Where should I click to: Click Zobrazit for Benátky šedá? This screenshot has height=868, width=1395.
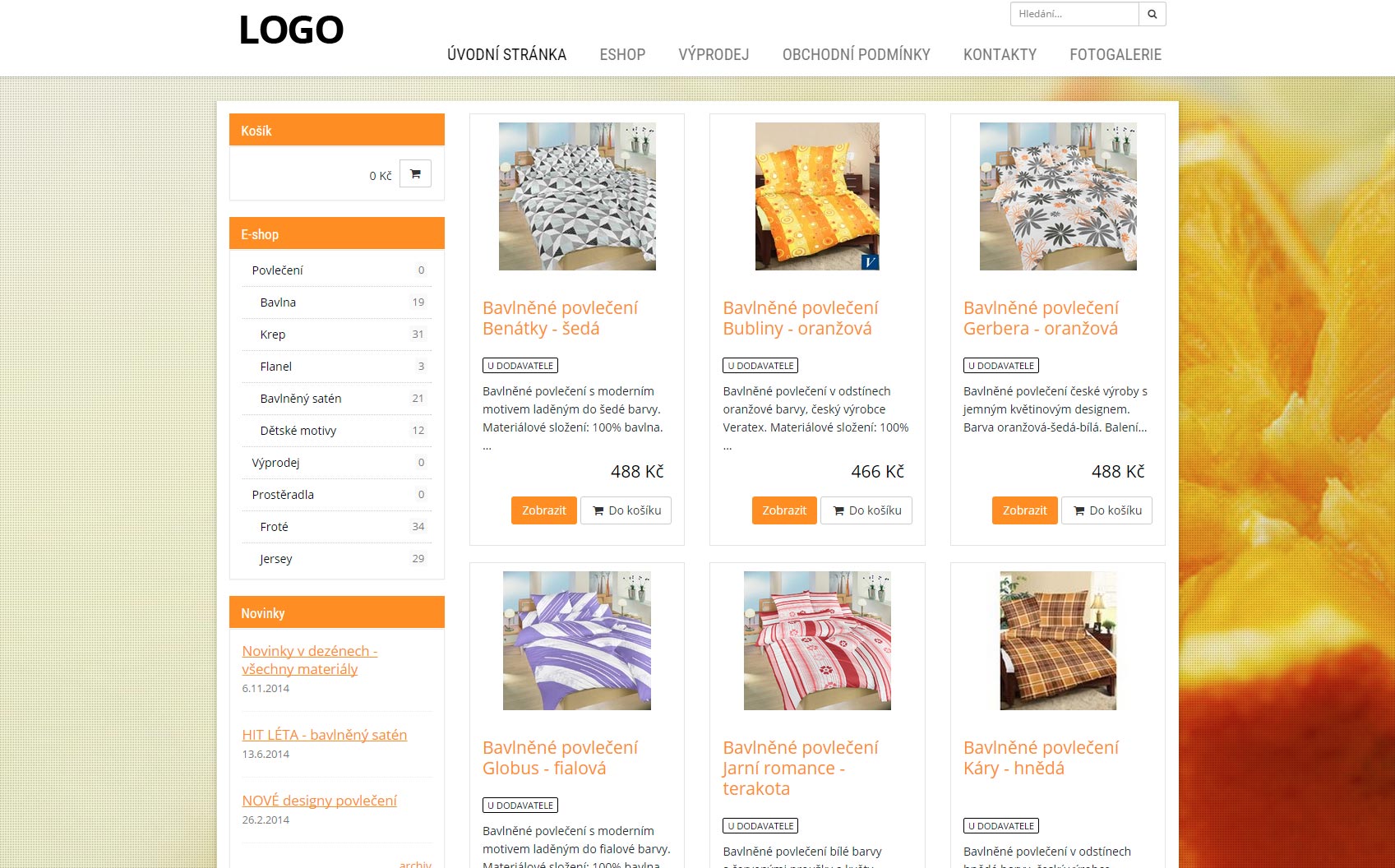pyautogui.click(x=544, y=510)
